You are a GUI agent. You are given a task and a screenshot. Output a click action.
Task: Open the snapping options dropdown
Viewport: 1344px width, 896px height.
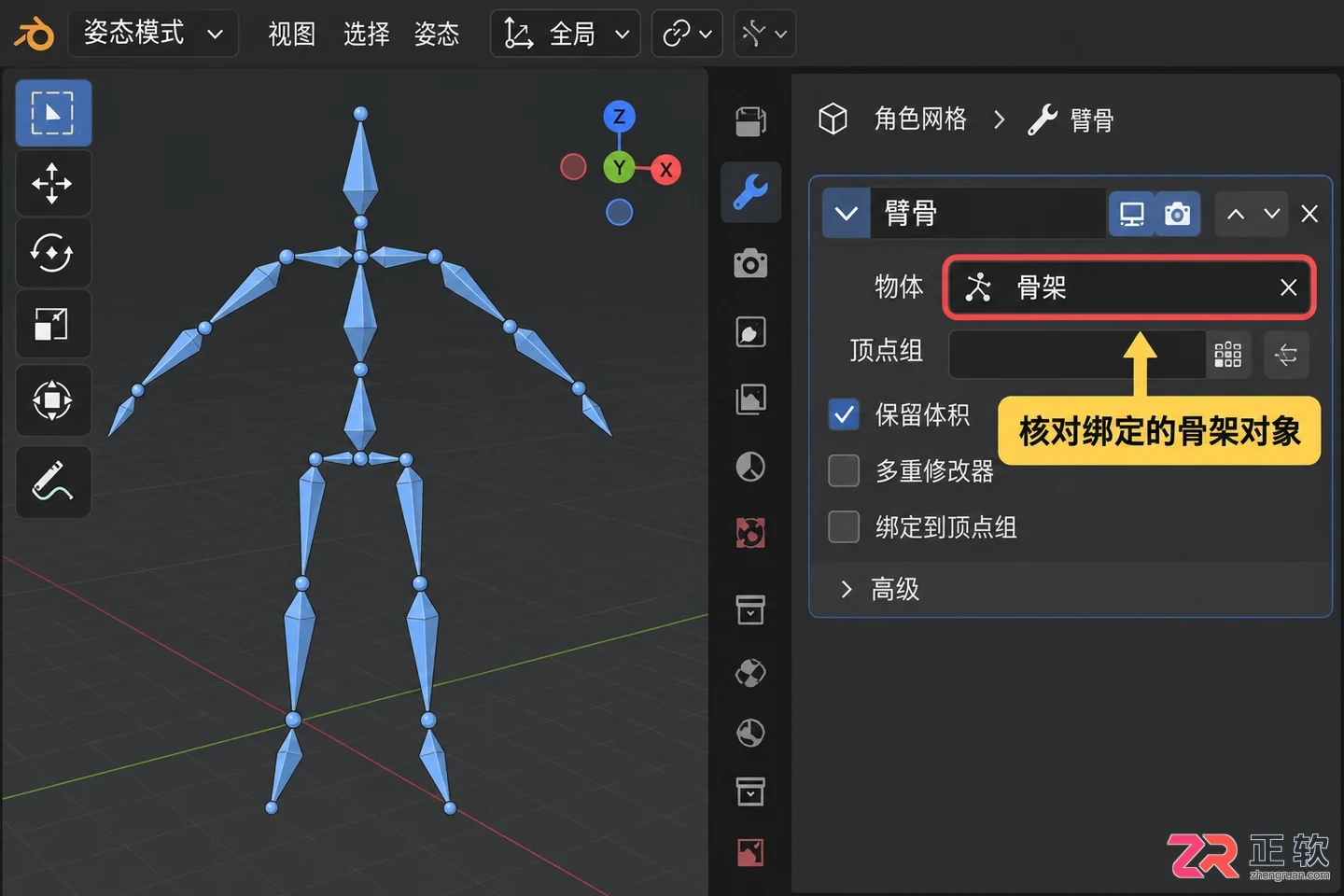click(x=764, y=34)
